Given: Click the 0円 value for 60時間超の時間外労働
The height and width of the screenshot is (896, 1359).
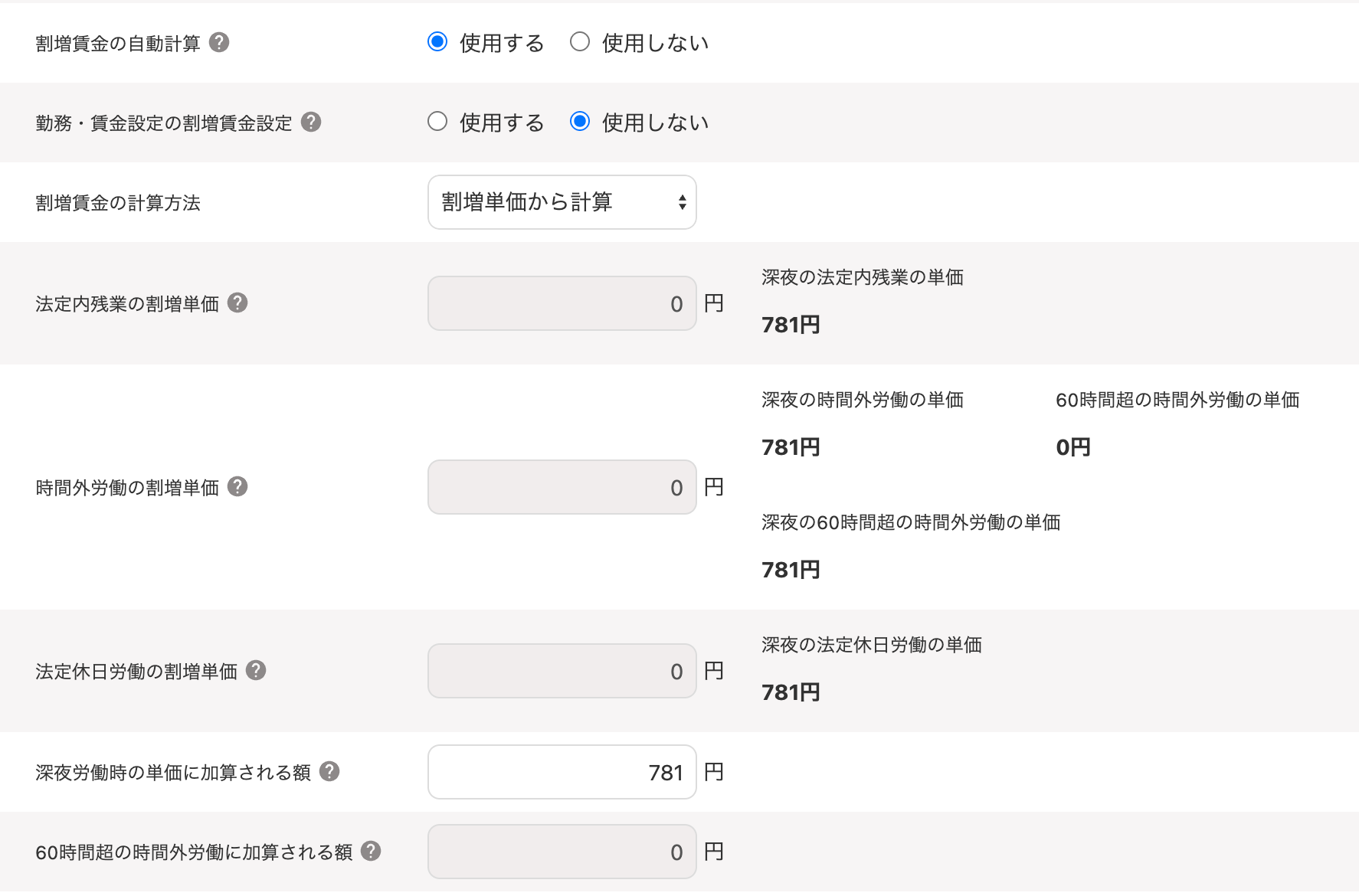Looking at the screenshot, I should pos(1073,447).
